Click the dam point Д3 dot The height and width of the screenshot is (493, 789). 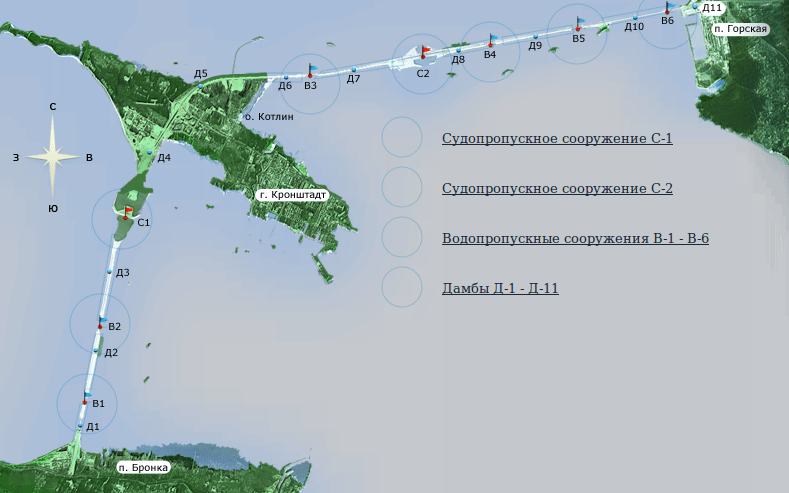[110, 272]
